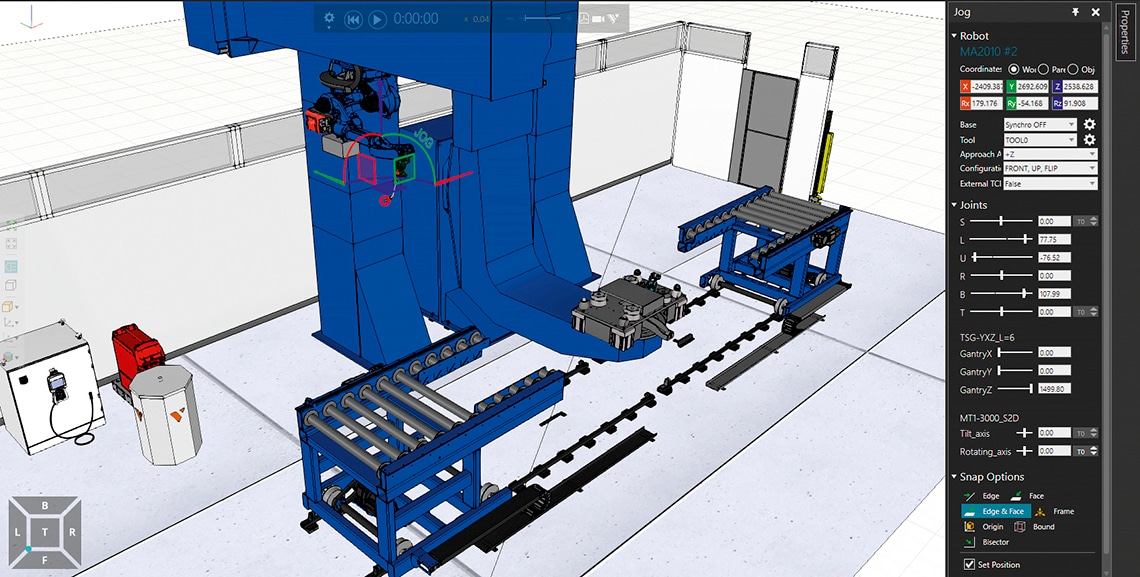
Task: Open Tool settings gear icon
Action: 1090,140
